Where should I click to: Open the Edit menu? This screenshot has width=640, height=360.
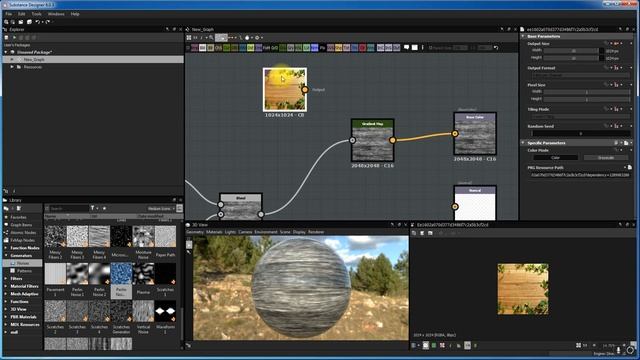[21, 14]
